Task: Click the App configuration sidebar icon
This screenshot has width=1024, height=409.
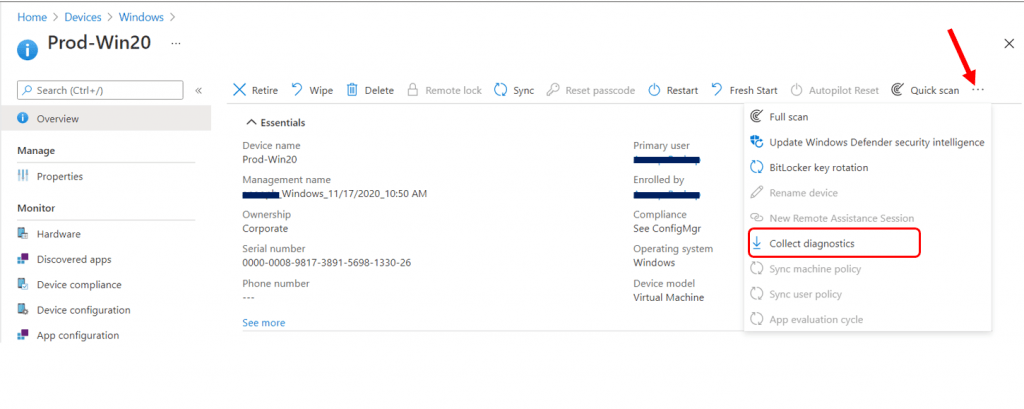Action: point(24,335)
